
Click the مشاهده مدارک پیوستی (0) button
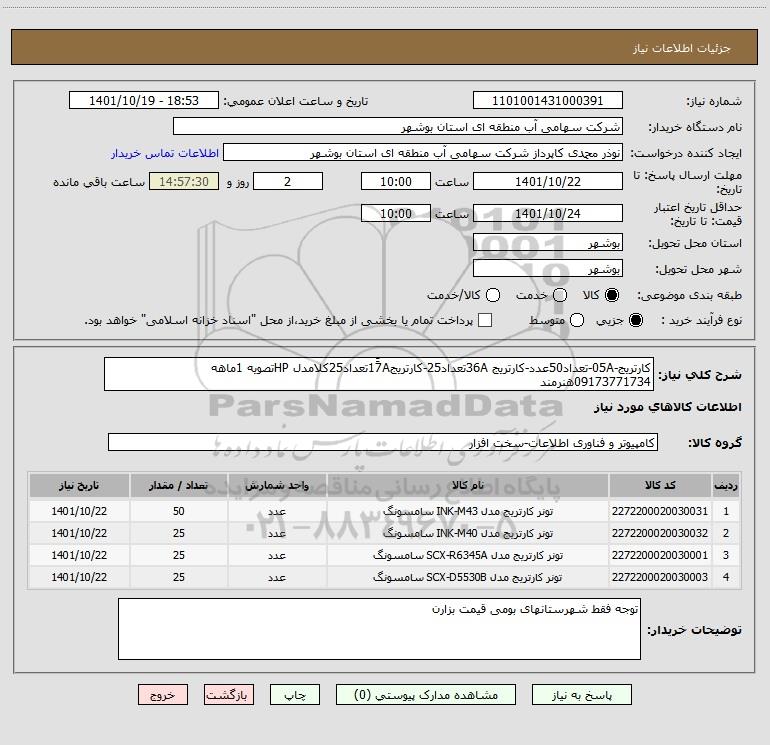tap(426, 695)
